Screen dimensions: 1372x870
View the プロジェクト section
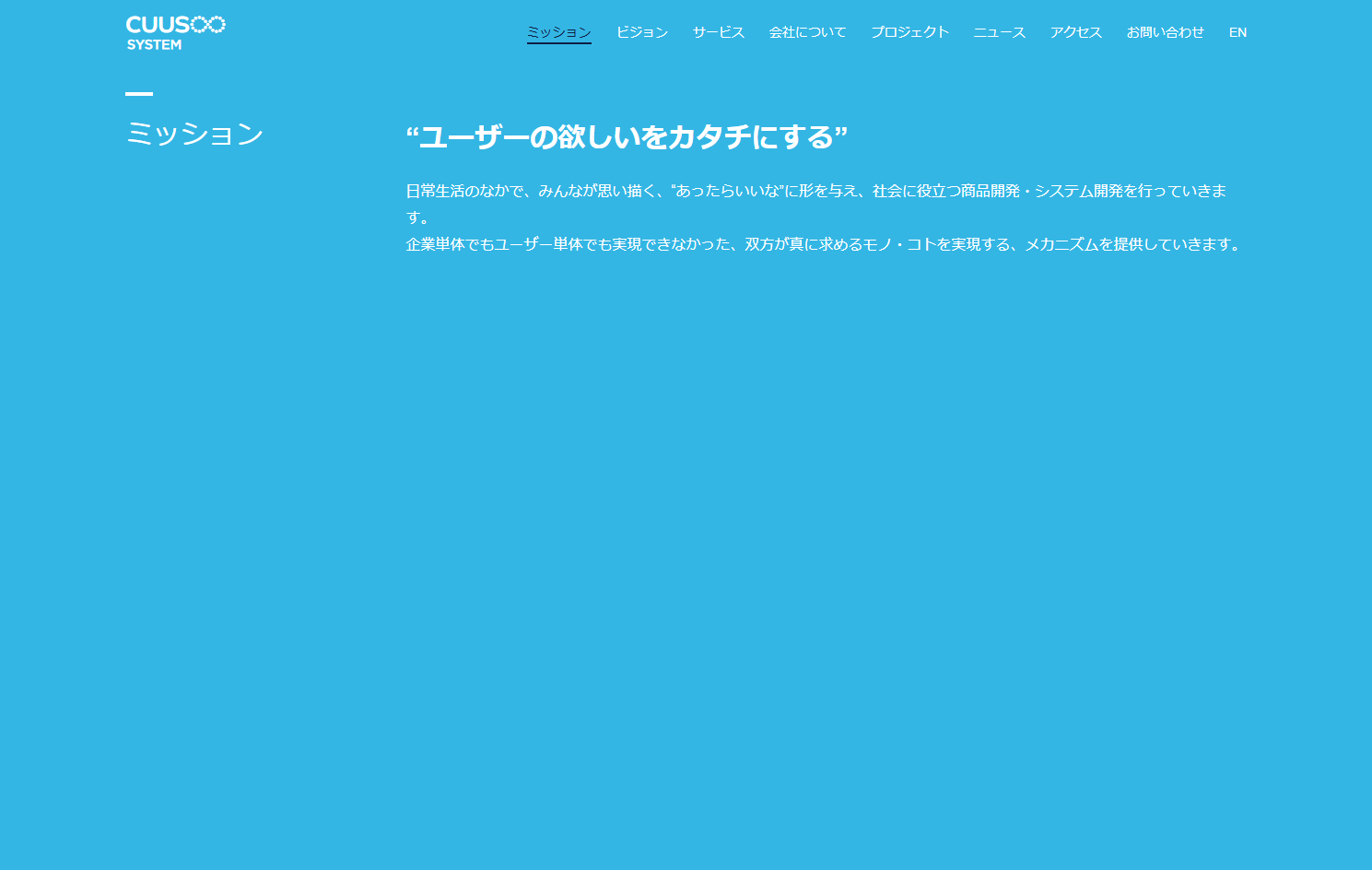point(909,31)
